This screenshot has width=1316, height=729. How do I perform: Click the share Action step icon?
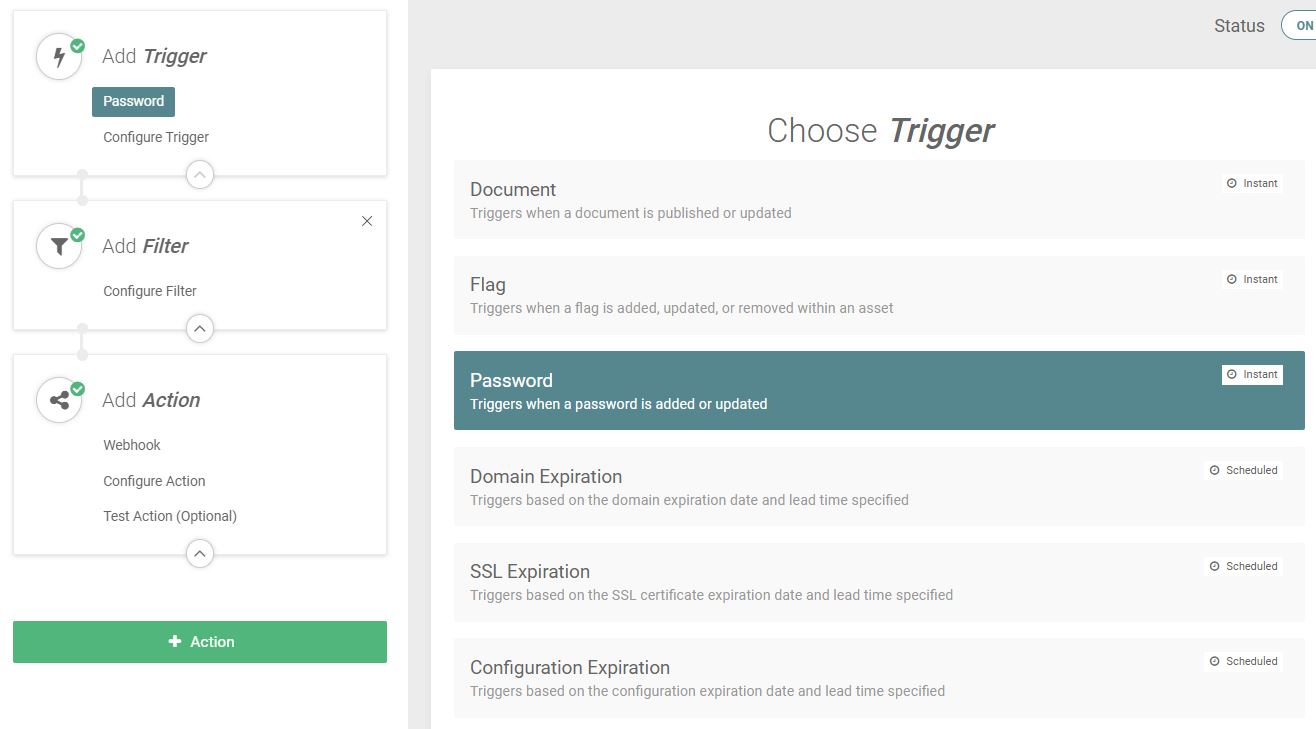(x=59, y=400)
